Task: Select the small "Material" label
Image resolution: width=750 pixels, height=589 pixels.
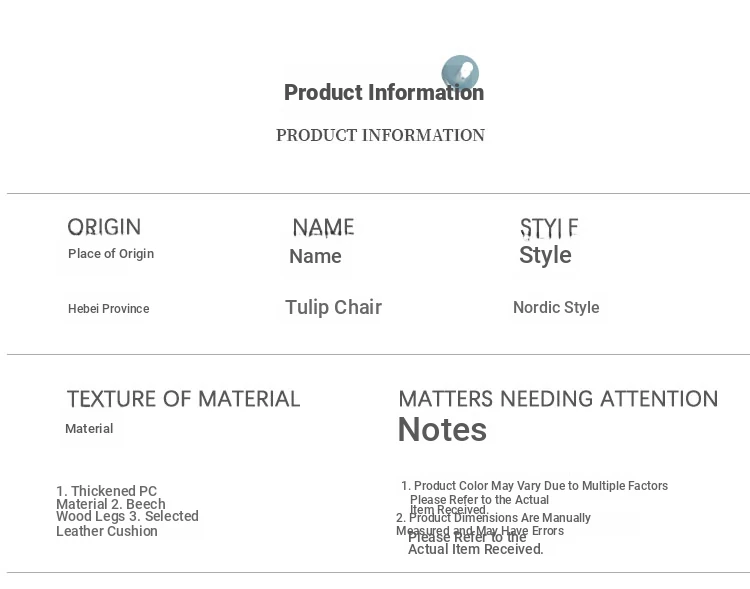Action: pyautogui.click(x=89, y=429)
